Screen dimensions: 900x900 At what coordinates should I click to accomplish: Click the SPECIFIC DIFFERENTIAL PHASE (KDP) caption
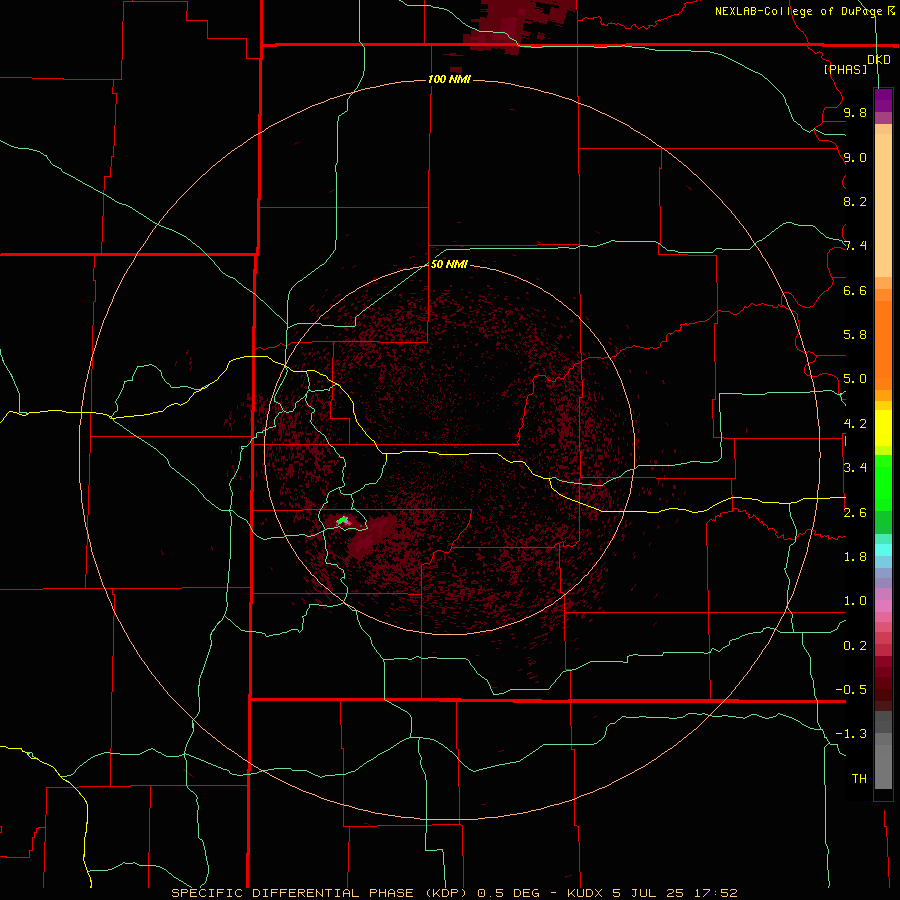click(318, 893)
